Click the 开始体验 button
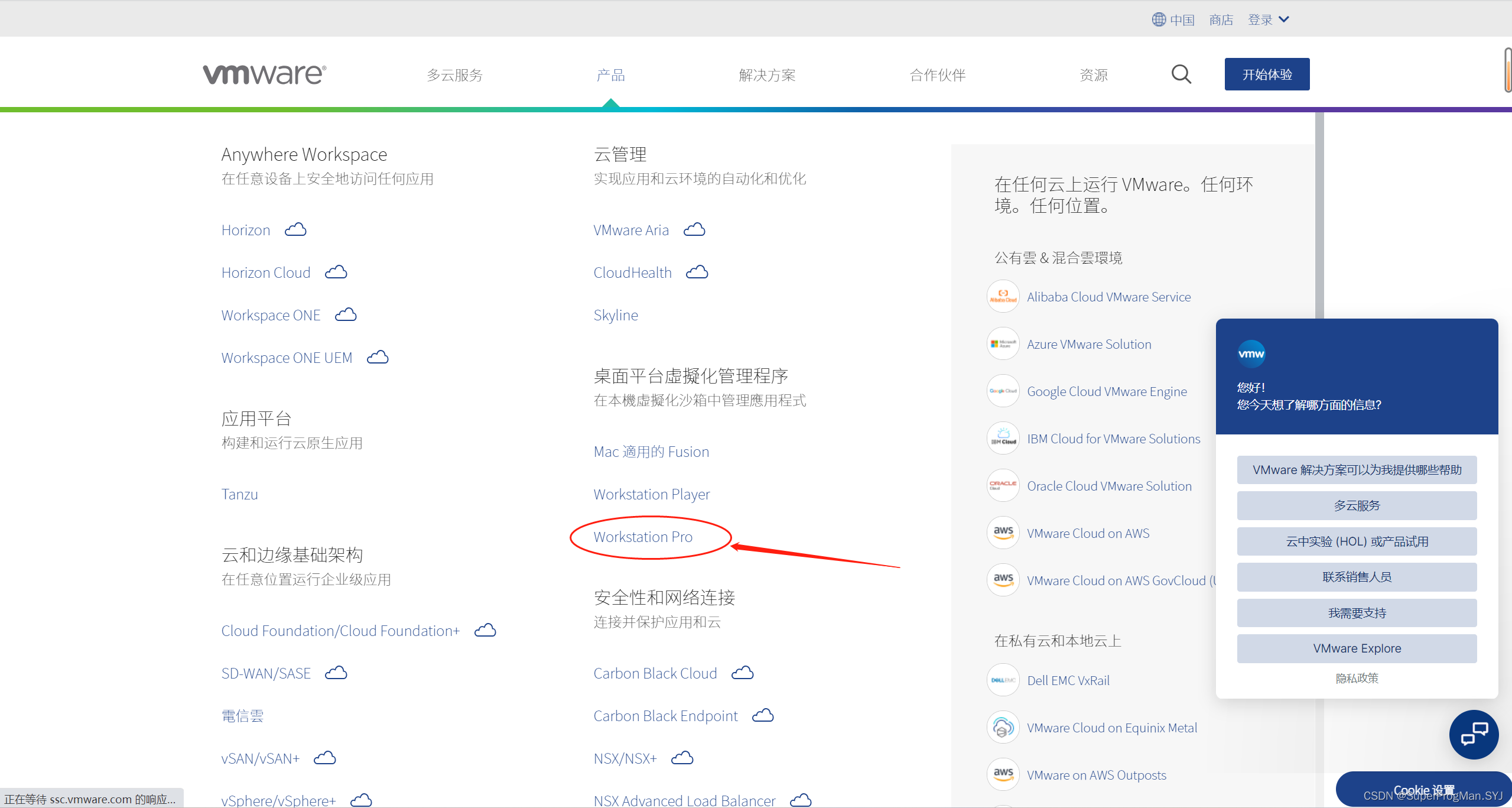This screenshot has width=1512, height=808. [x=1267, y=74]
